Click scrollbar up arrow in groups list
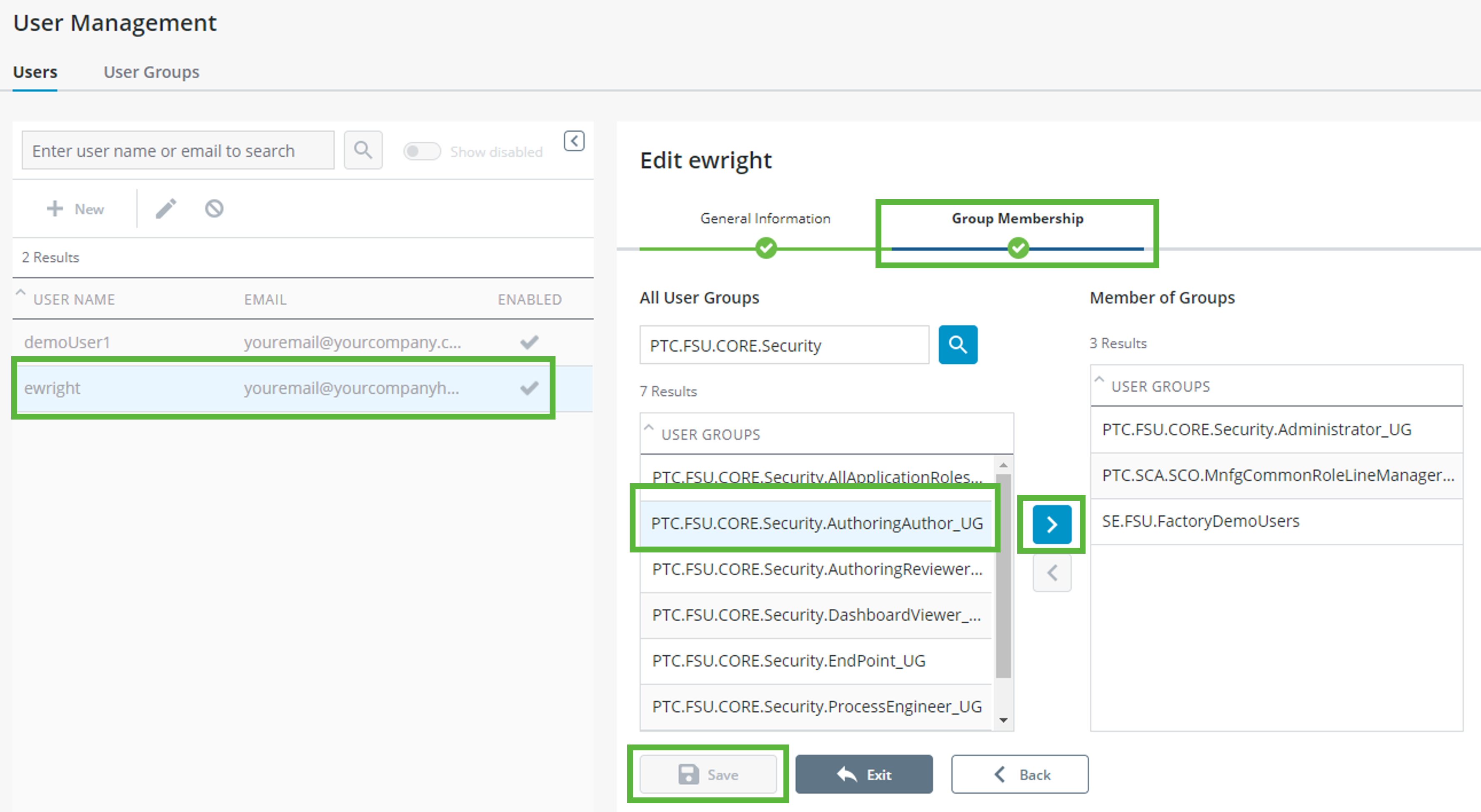This screenshot has height=812, width=1481. (1003, 465)
